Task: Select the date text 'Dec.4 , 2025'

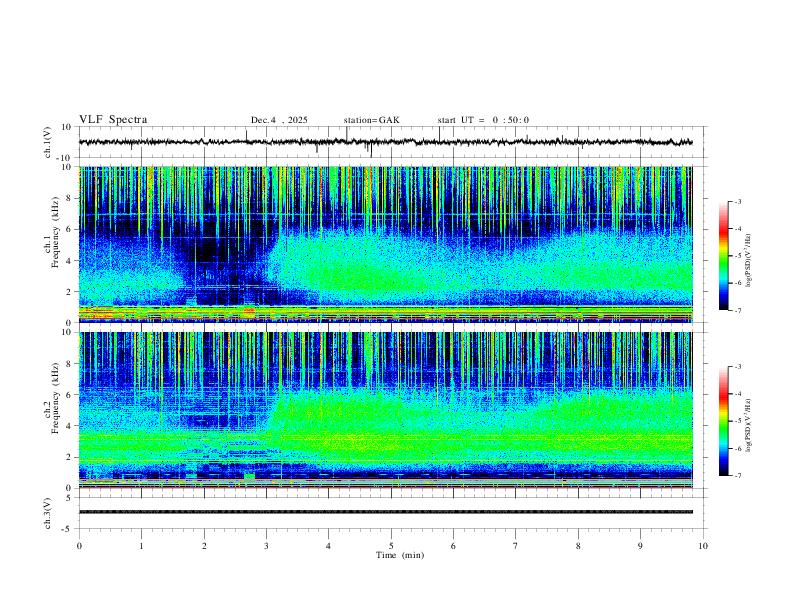Action: tap(279, 120)
